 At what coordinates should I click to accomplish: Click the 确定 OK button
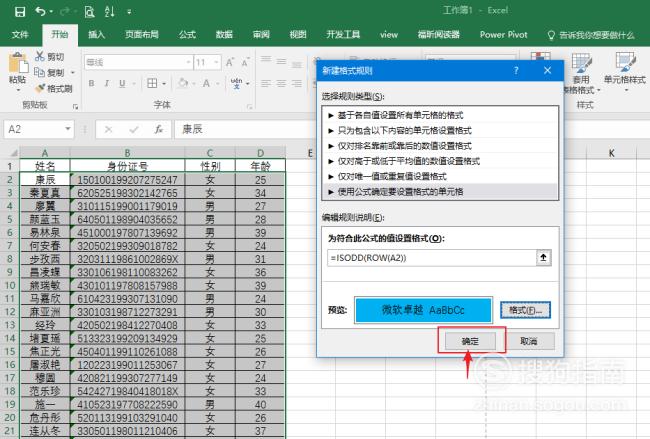[471, 341]
